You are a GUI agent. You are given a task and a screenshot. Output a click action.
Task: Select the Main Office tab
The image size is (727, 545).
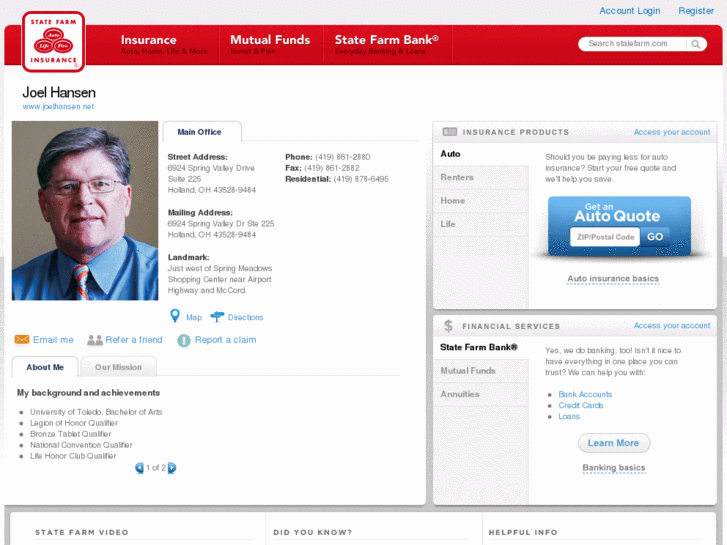pos(202,132)
